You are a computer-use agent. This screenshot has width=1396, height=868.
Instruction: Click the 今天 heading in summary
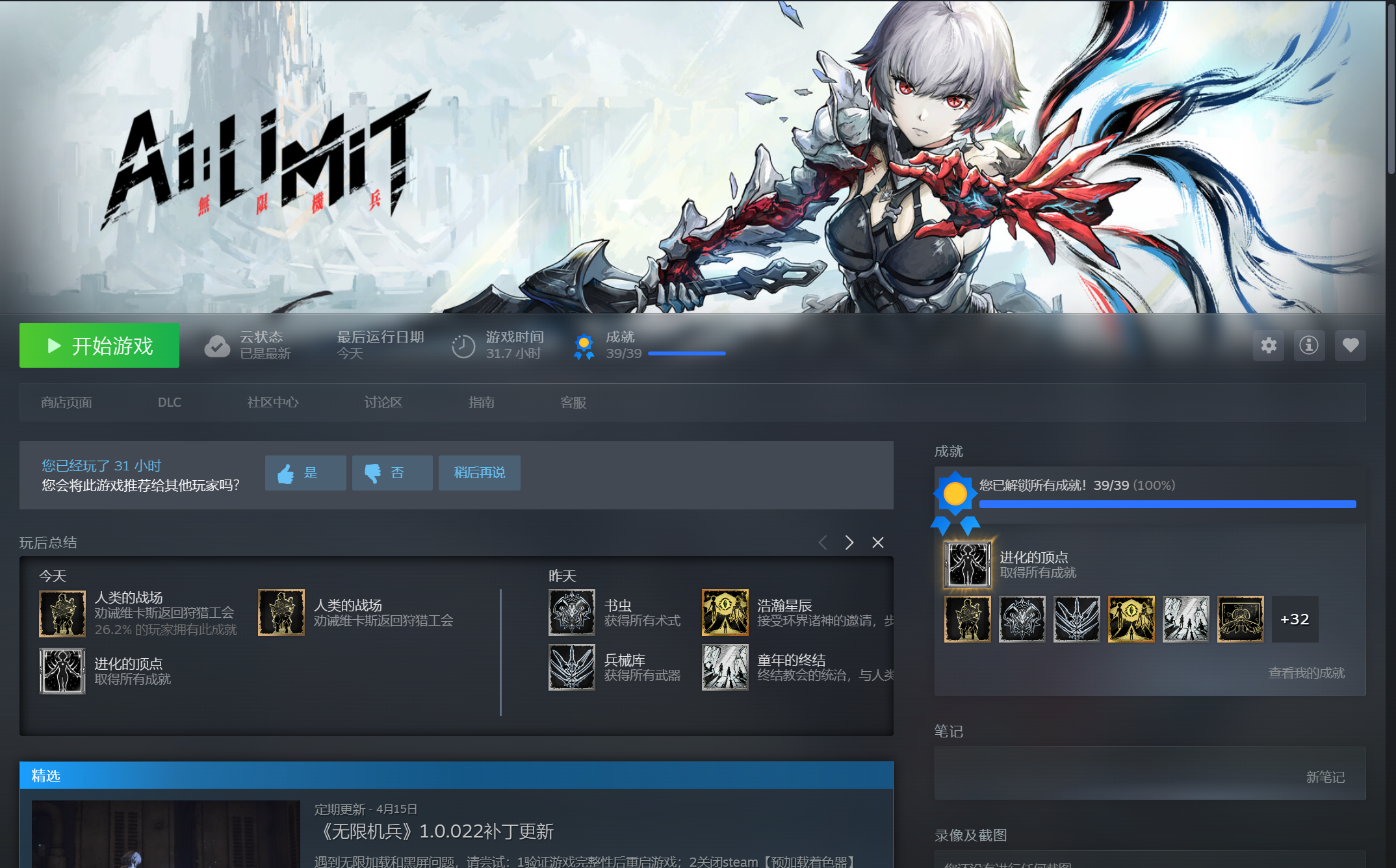53,576
